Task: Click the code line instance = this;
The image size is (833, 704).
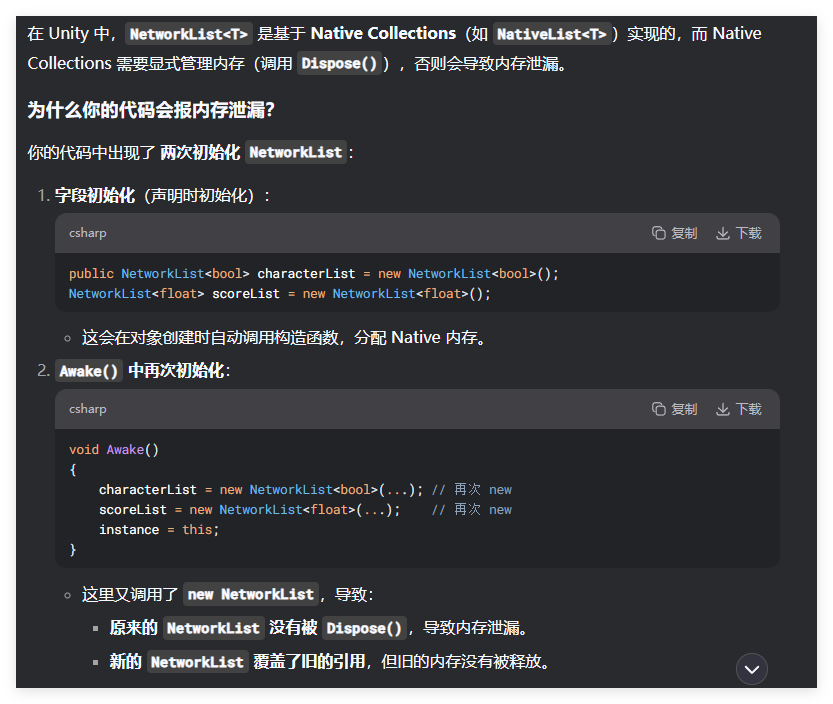Action: click(159, 530)
